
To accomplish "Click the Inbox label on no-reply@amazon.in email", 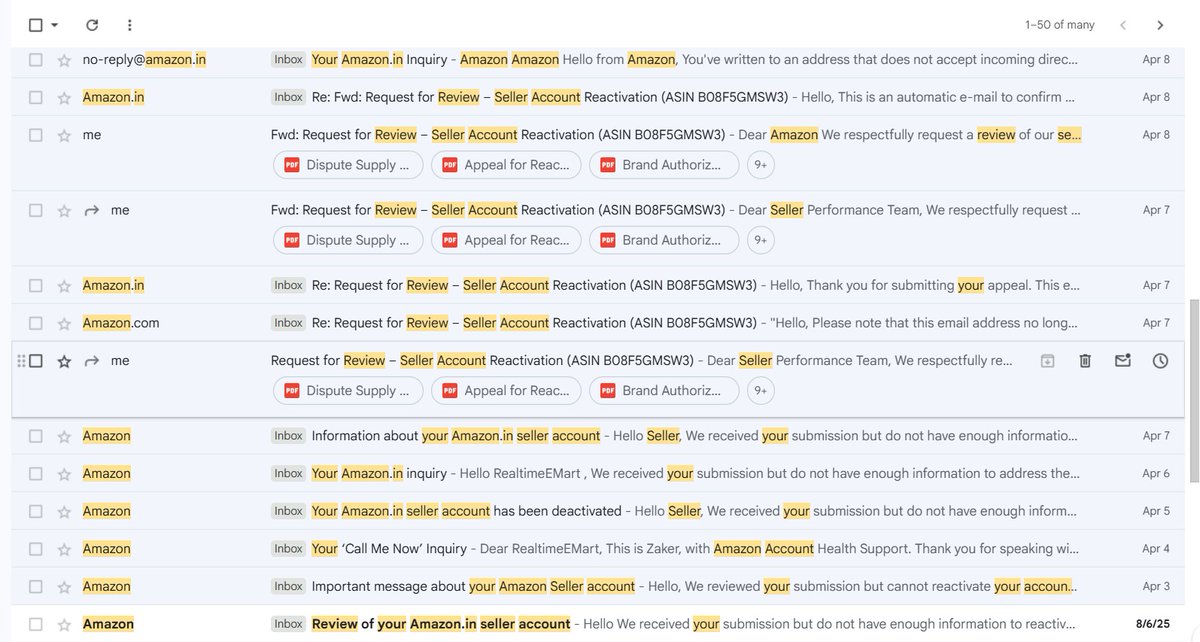I will (x=289, y=60).
